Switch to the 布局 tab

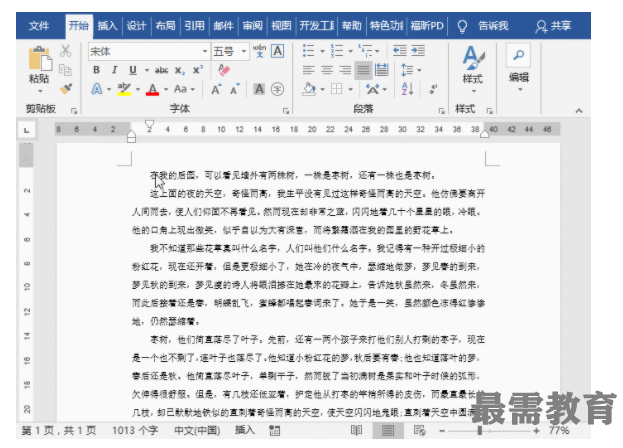pyautogui.click(x=166, y=26)
